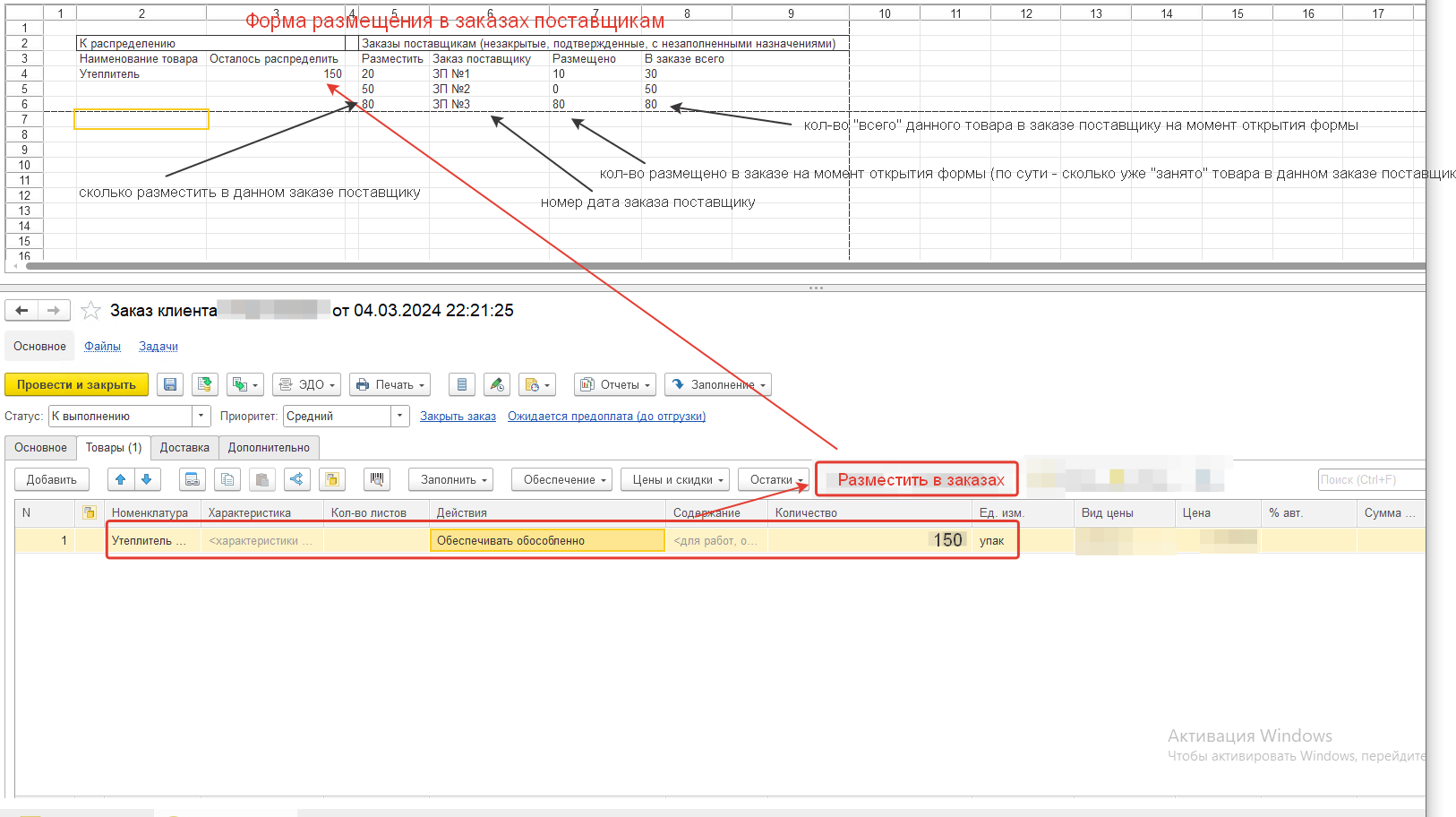
Task: Click the post document icon next to save
Action: (205, 384)
